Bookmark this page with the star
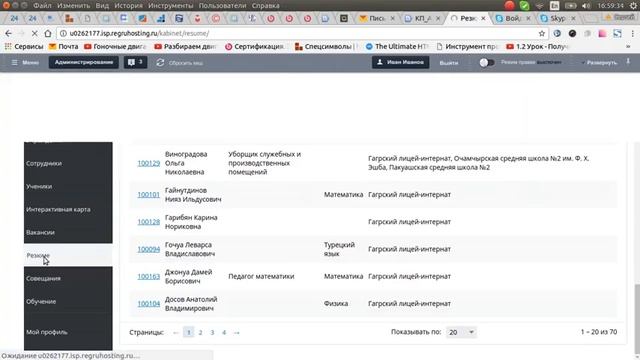This screenshot has height=360, width=640. 542,33
